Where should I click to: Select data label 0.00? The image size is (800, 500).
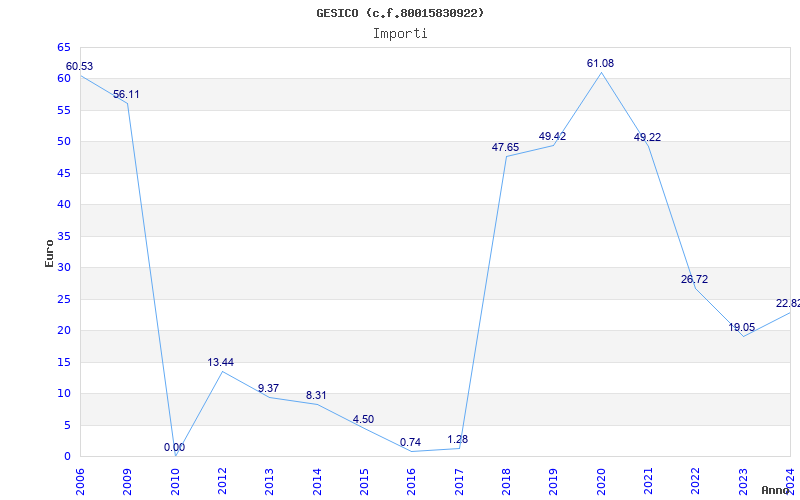pos(174,447)
